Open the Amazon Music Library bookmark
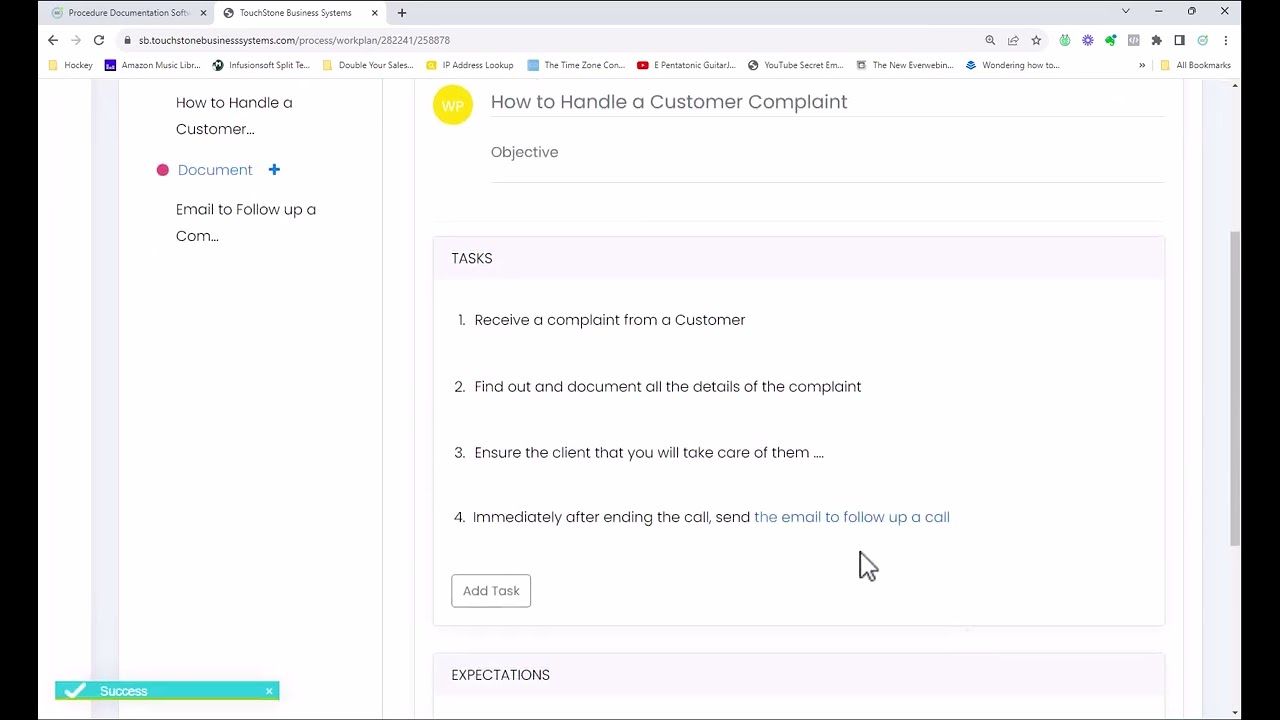1280x720 pixels. pos(153,65)
